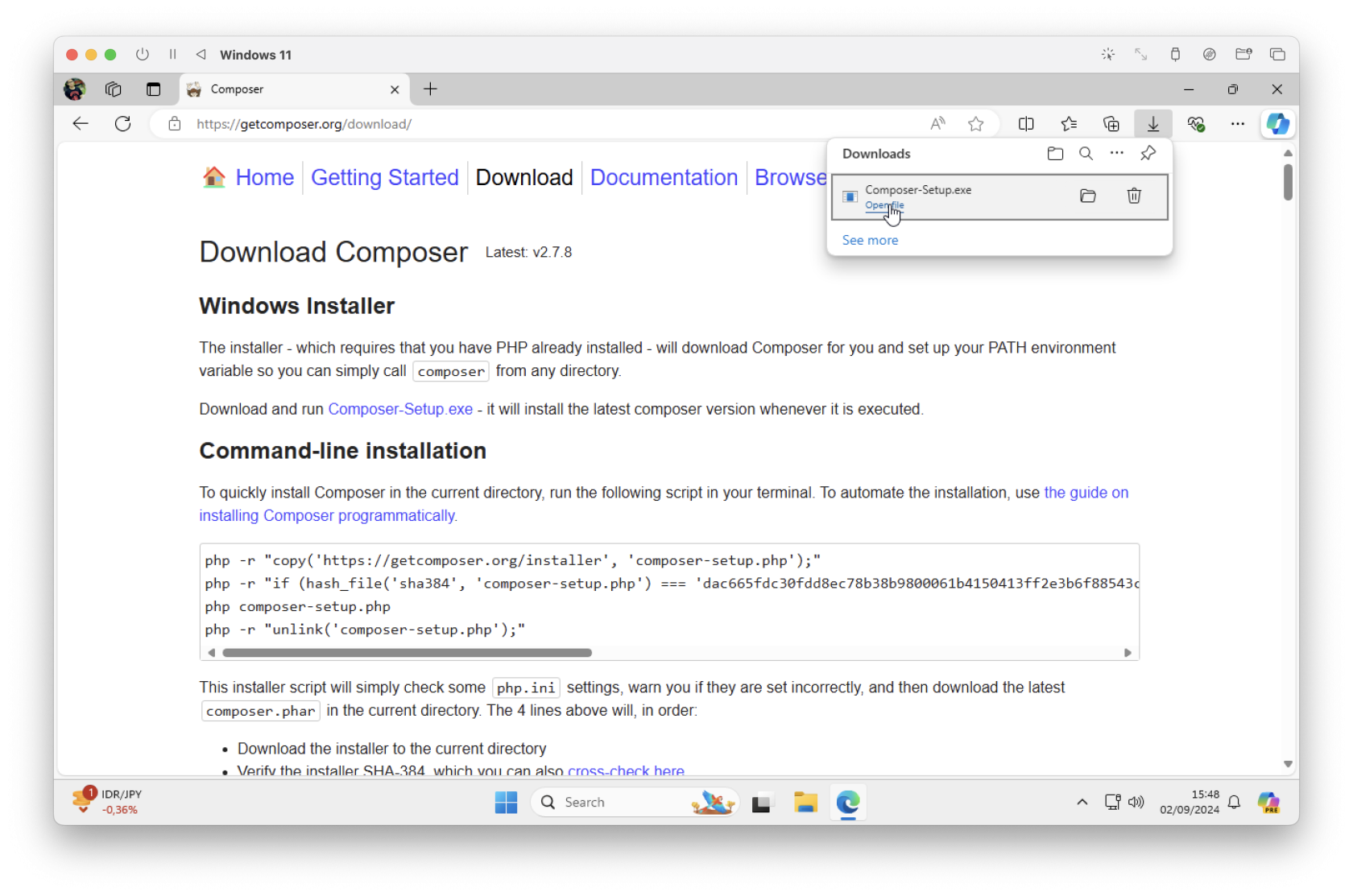Image resolution: width=1353 pixels, height=896 pixels.
Task: Click Edge icon on taskbar
Action: point(848,803)
